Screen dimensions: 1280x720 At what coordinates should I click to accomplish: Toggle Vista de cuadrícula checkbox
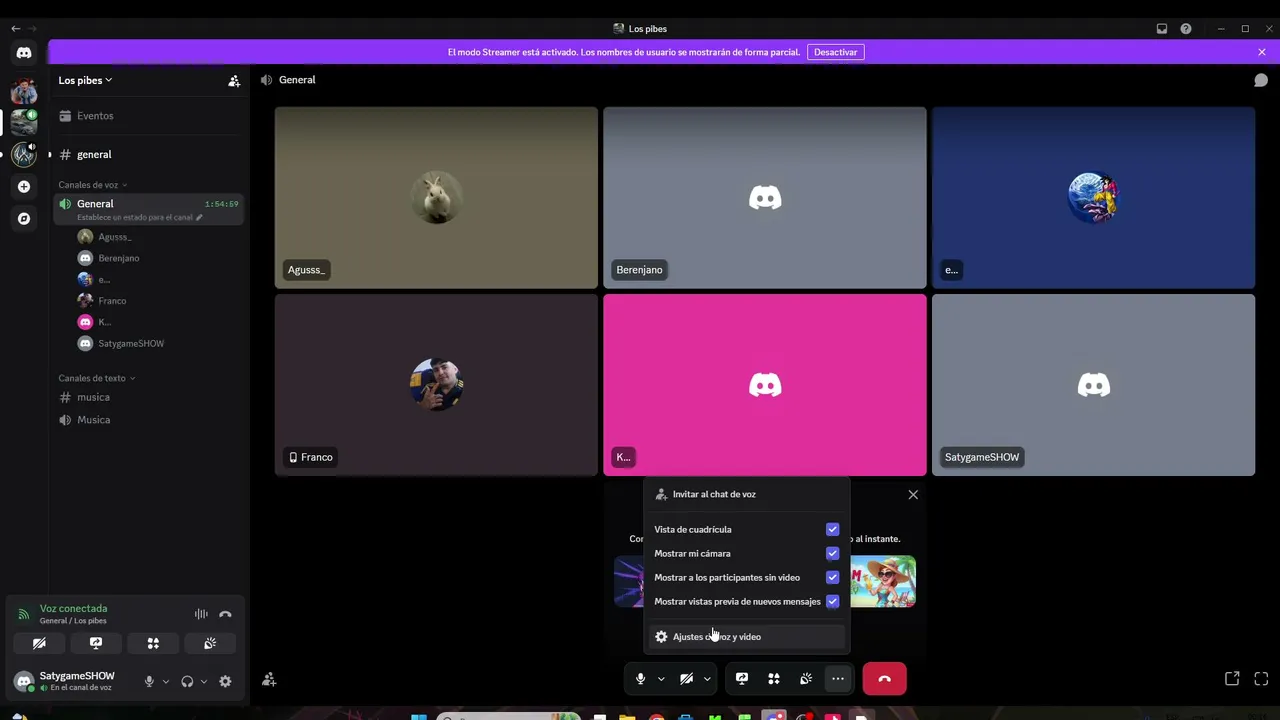click(x=832, y=529)
